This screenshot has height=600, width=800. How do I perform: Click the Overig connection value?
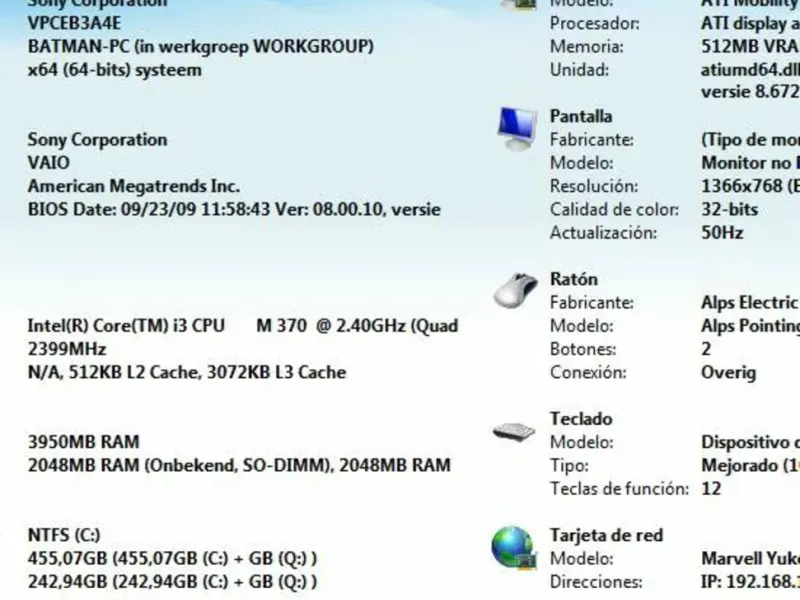coord(729,373)
